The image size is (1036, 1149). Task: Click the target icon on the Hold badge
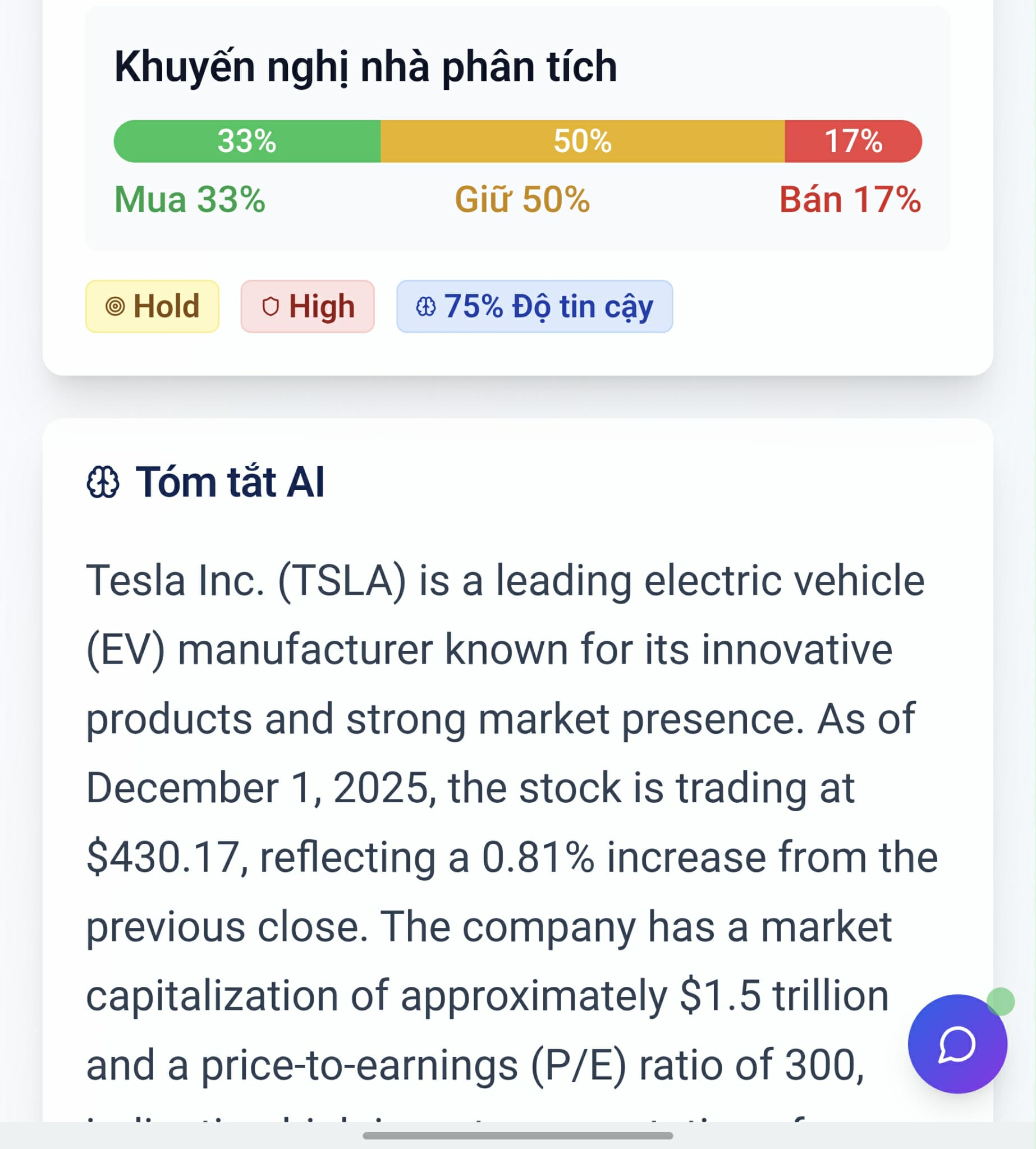(x=115, y=306)
